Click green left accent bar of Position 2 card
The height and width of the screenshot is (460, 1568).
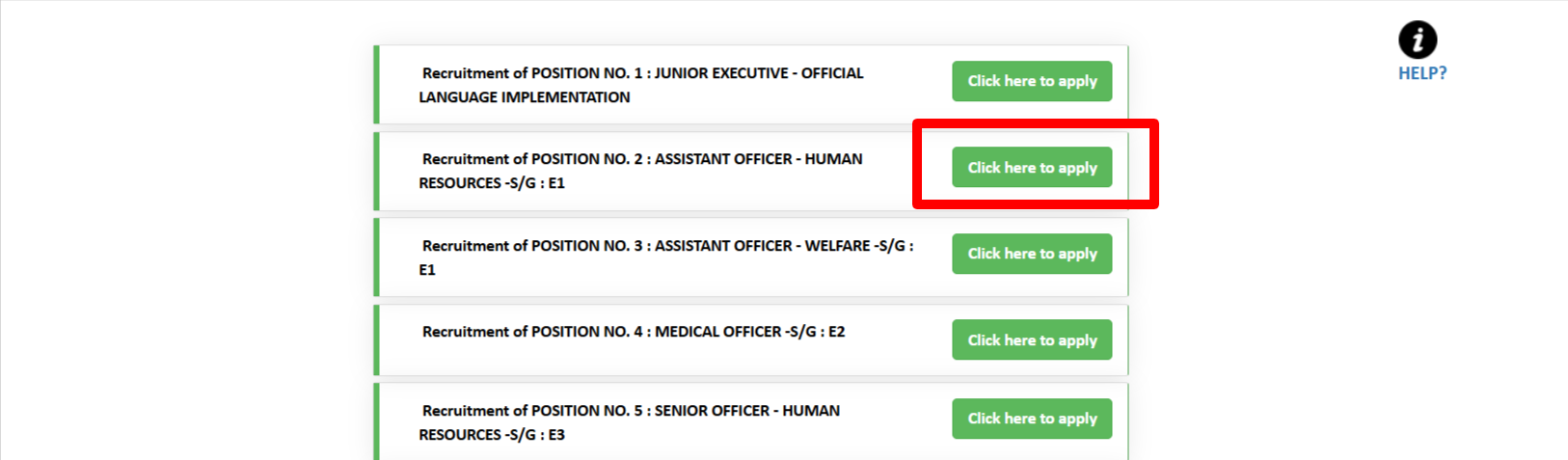377,171
